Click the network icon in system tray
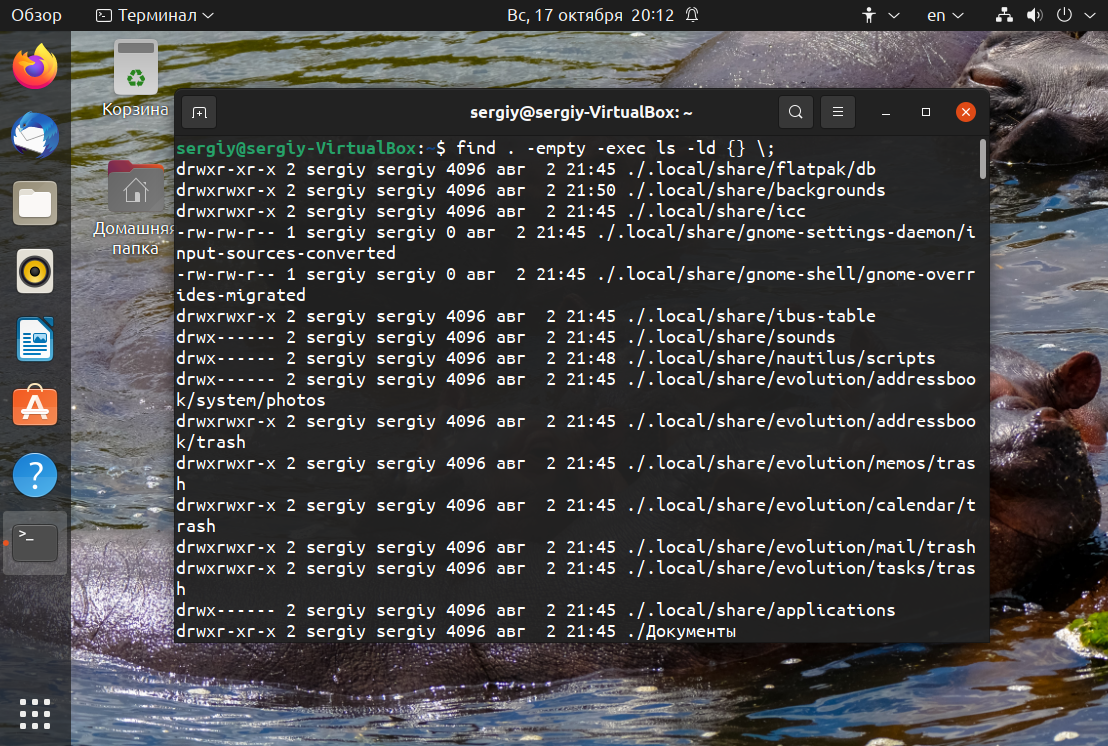The width and height of the screenshot is (1108, 746). click(1004, 15)
